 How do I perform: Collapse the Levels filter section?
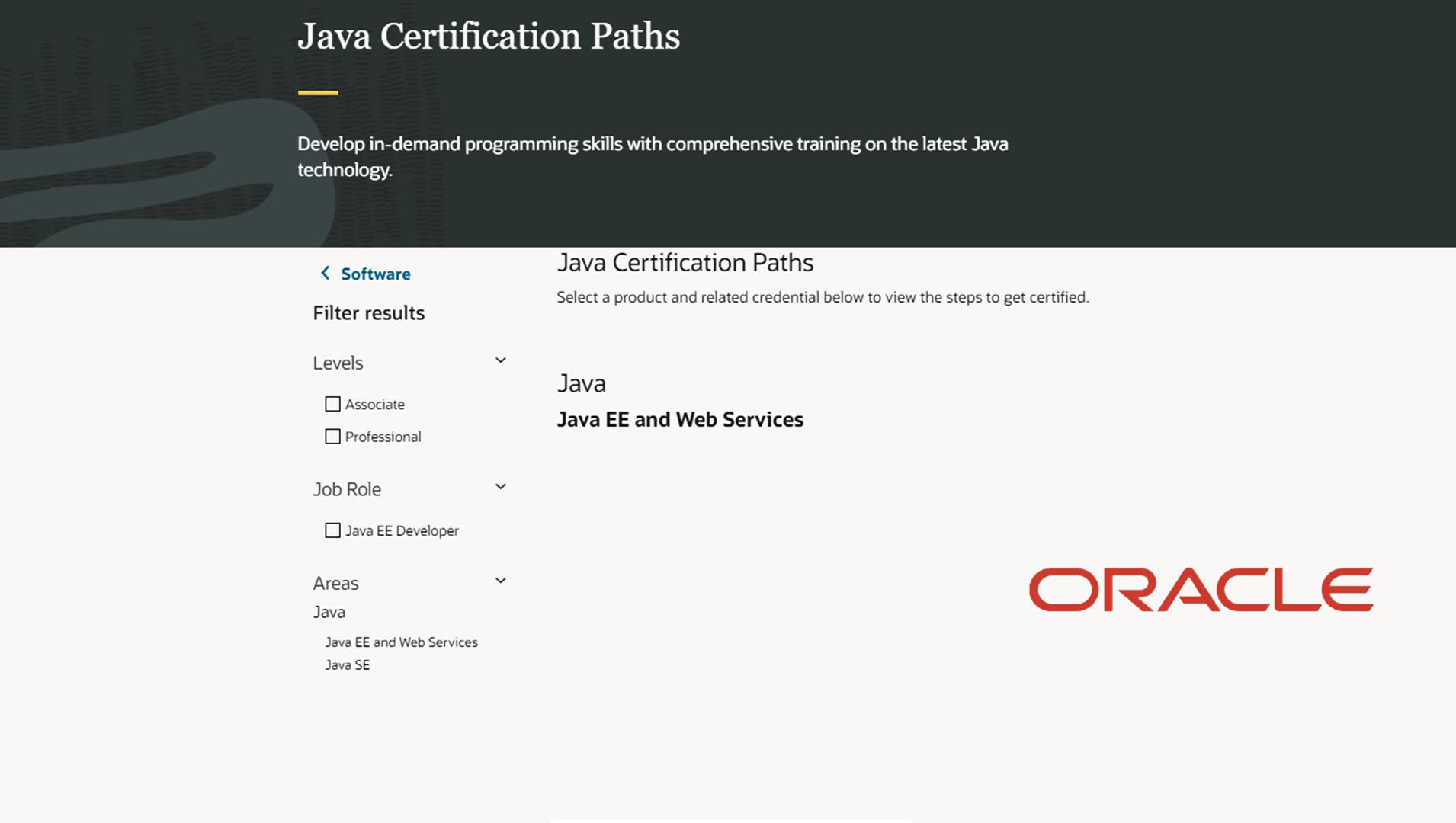coord(501,359)
